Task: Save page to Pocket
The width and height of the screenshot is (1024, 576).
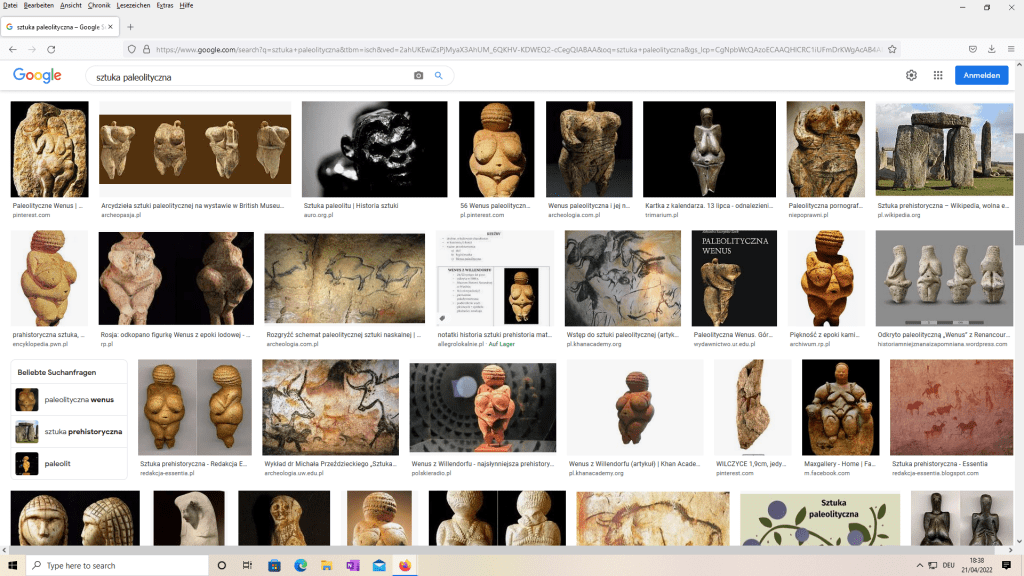Action: click(972, 49)
